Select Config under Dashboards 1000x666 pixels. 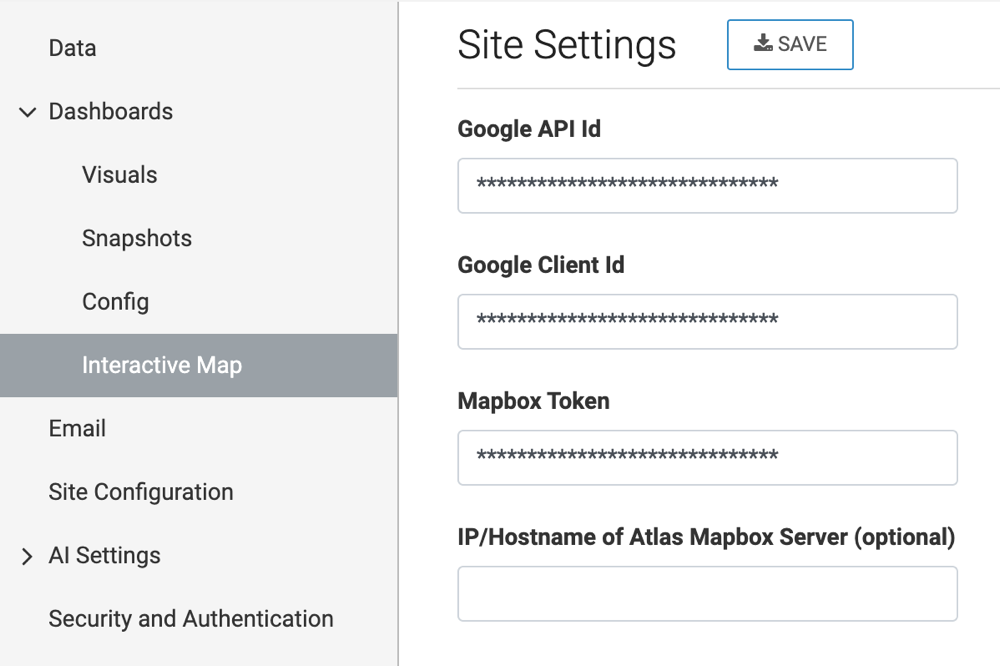[115, 302]
